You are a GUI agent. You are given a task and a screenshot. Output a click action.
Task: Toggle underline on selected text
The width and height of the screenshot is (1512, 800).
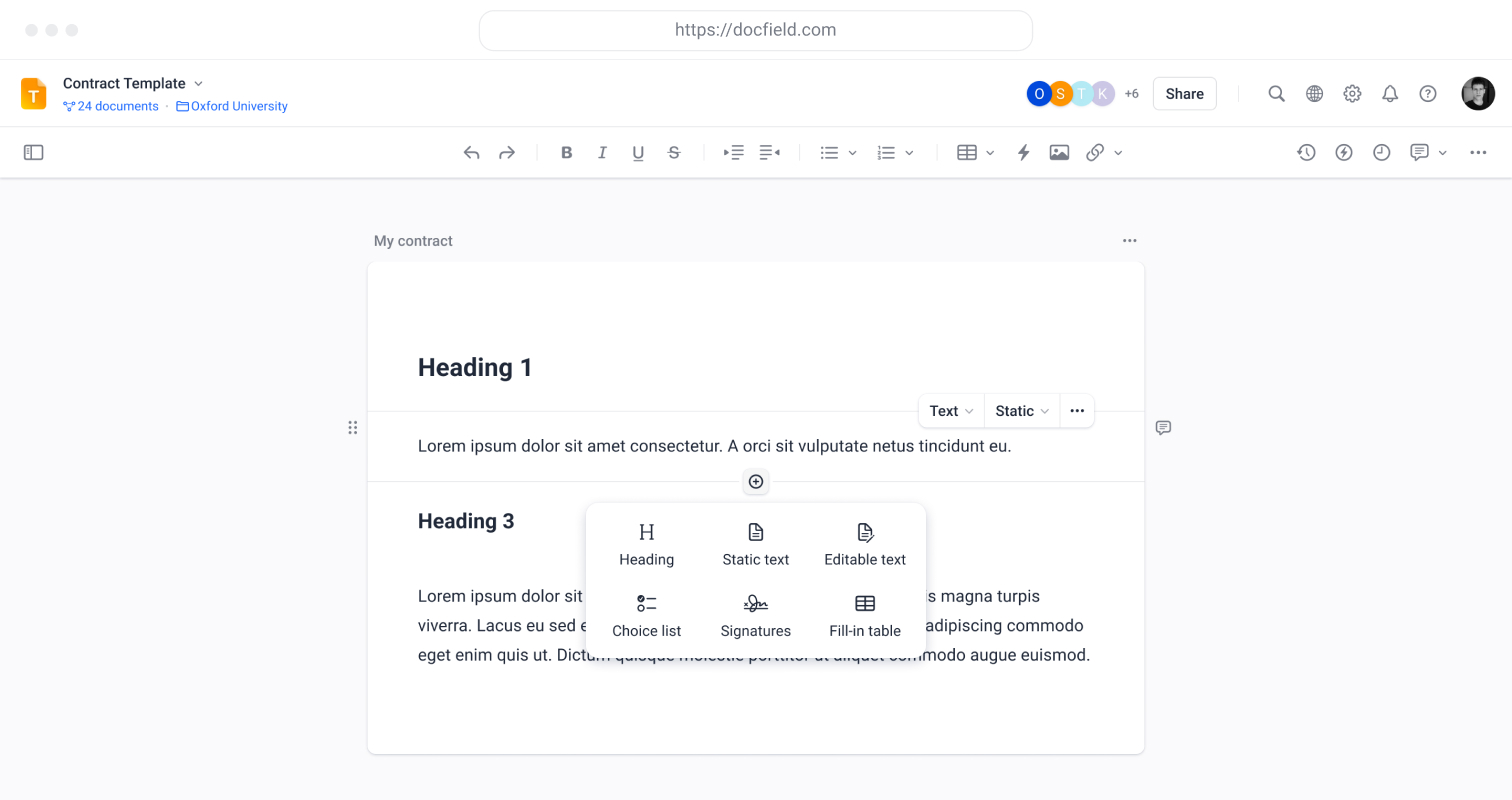638,152
